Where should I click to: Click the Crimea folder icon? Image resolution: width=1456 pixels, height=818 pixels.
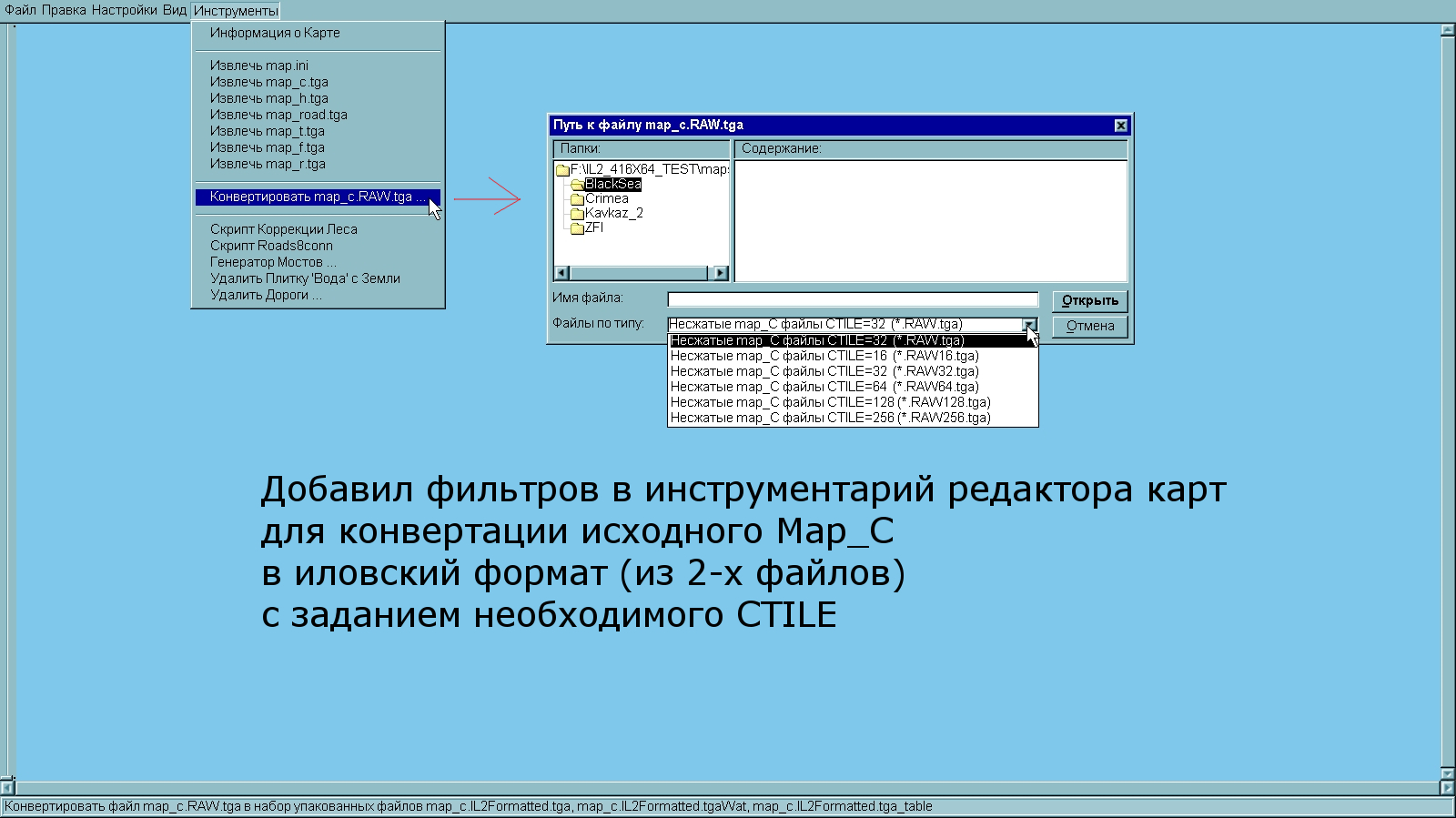577,199
